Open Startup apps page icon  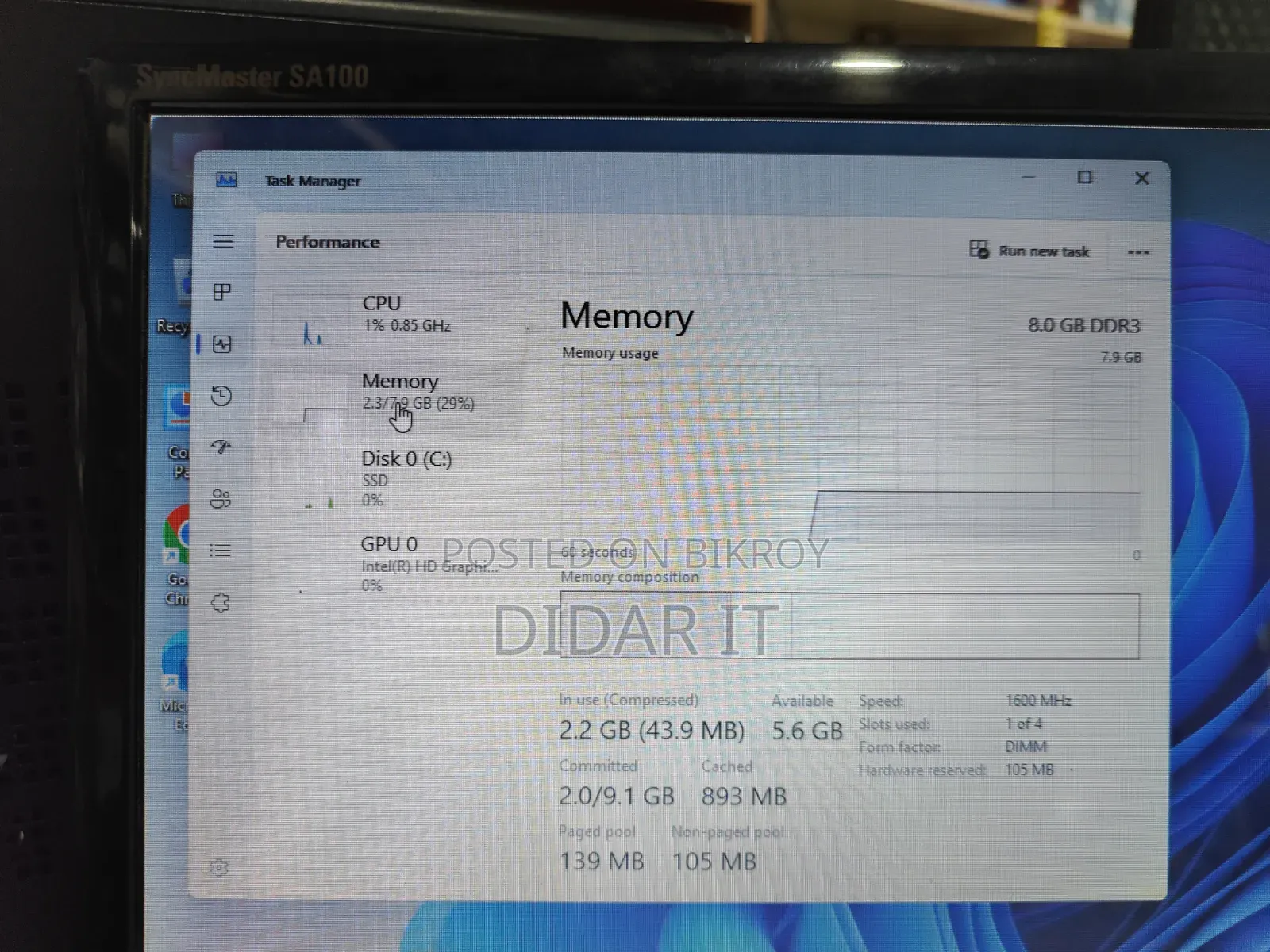tap(221, 447)
